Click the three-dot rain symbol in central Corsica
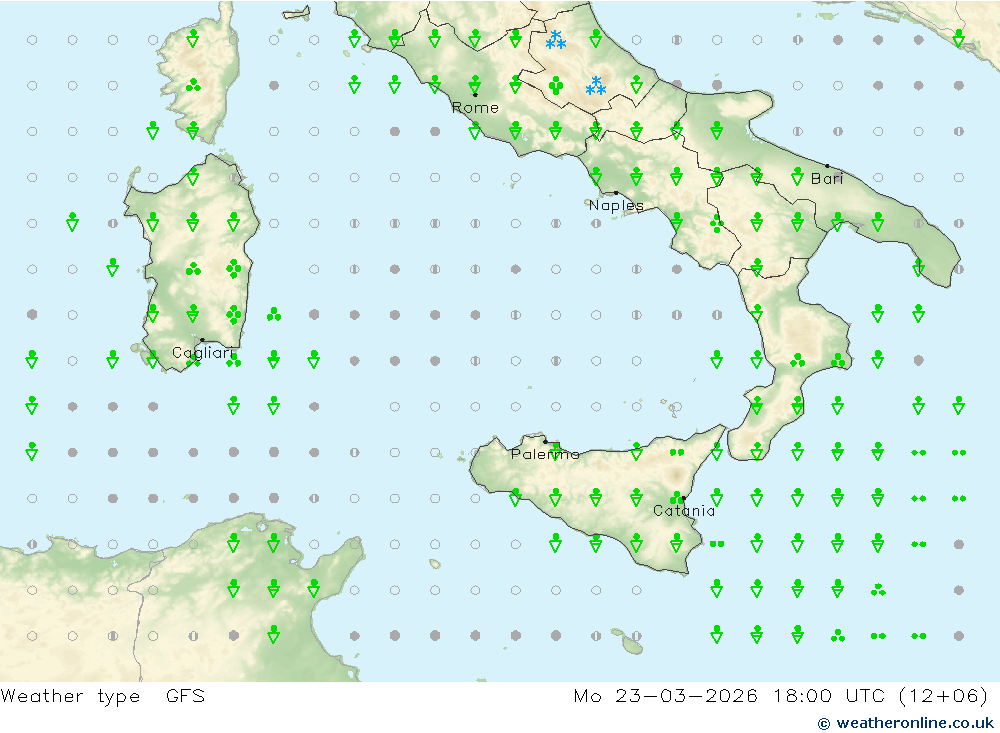This screenshot has height=733, width=1000. point(193,85)
